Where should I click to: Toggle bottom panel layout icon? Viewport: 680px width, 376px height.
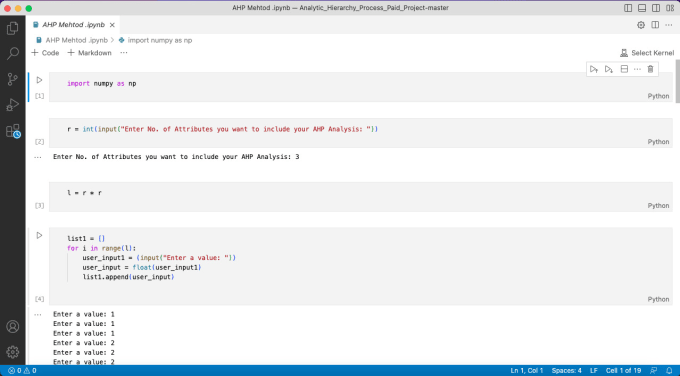642,8
